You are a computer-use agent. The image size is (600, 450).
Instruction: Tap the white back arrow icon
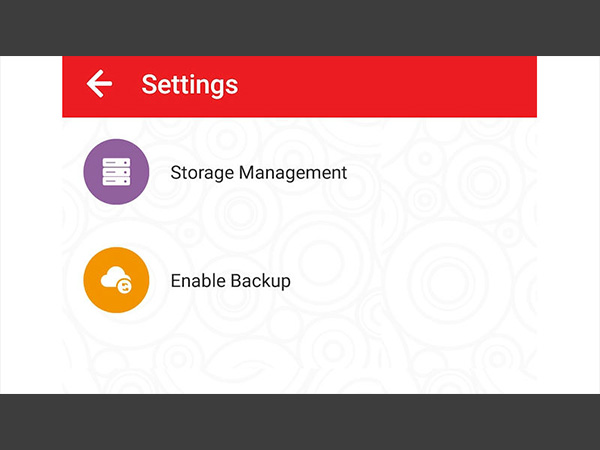(99, 84)
